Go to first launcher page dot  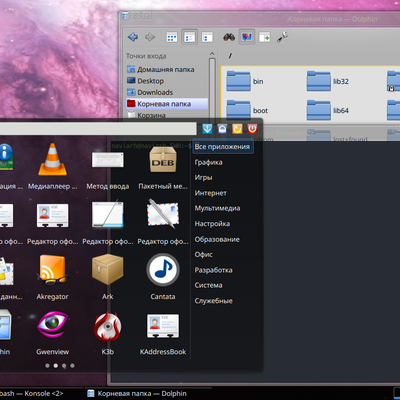click(x=47, y=366)
